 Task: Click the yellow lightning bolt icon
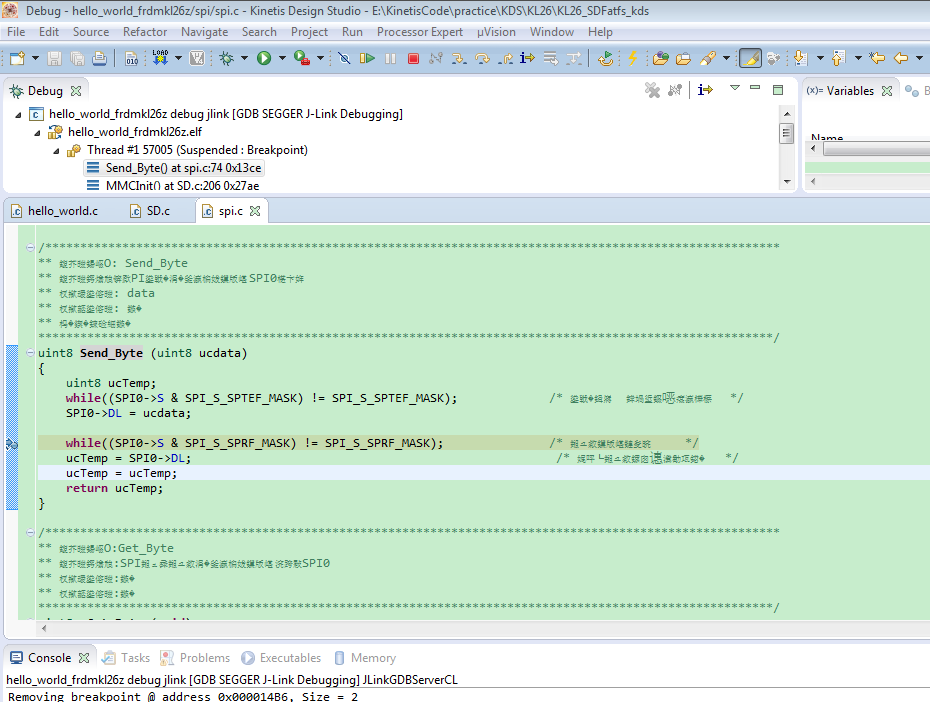pyautogui.click(x=632, y=58)
